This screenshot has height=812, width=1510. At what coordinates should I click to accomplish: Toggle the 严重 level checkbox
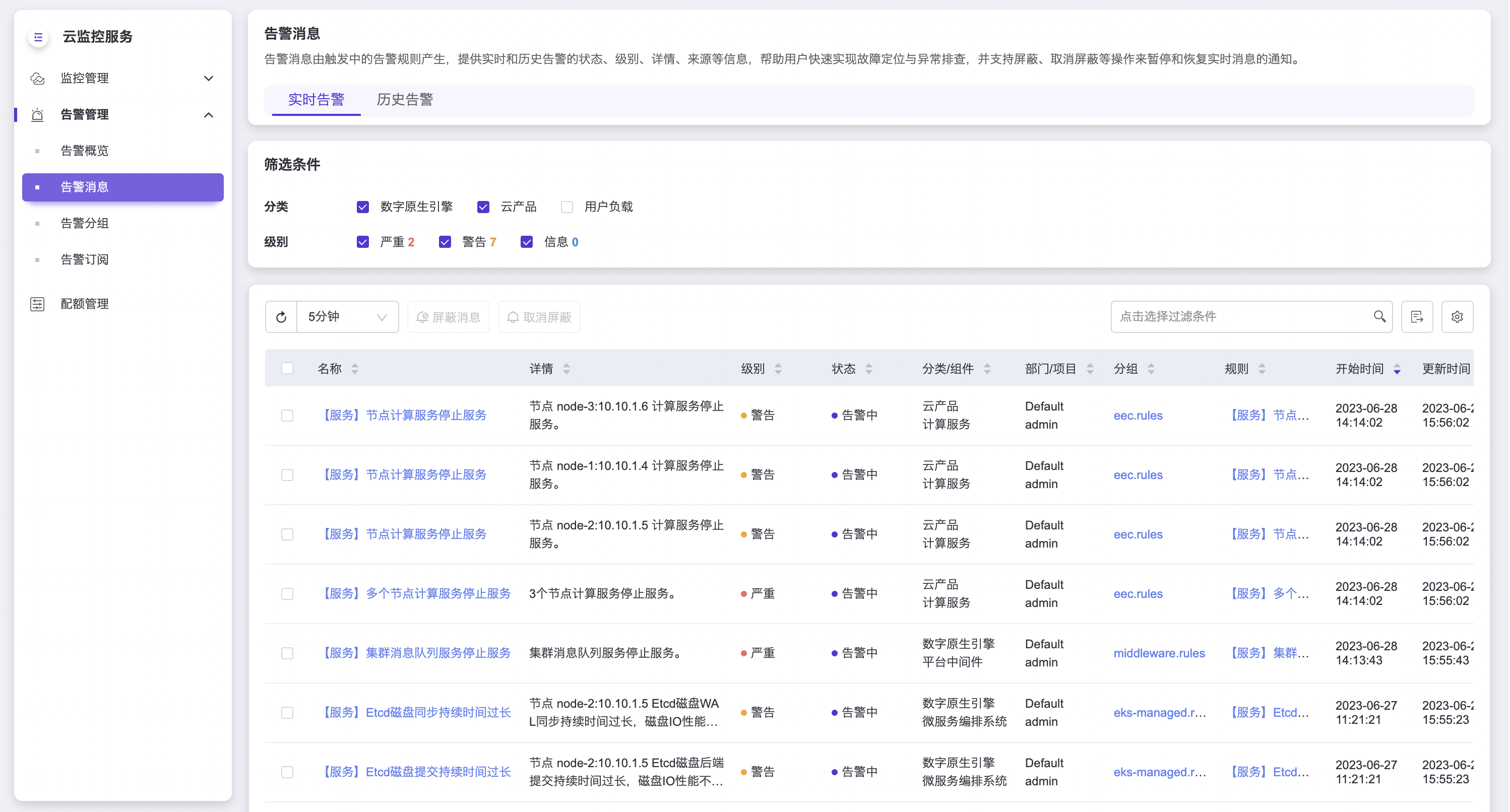(363, 242)
